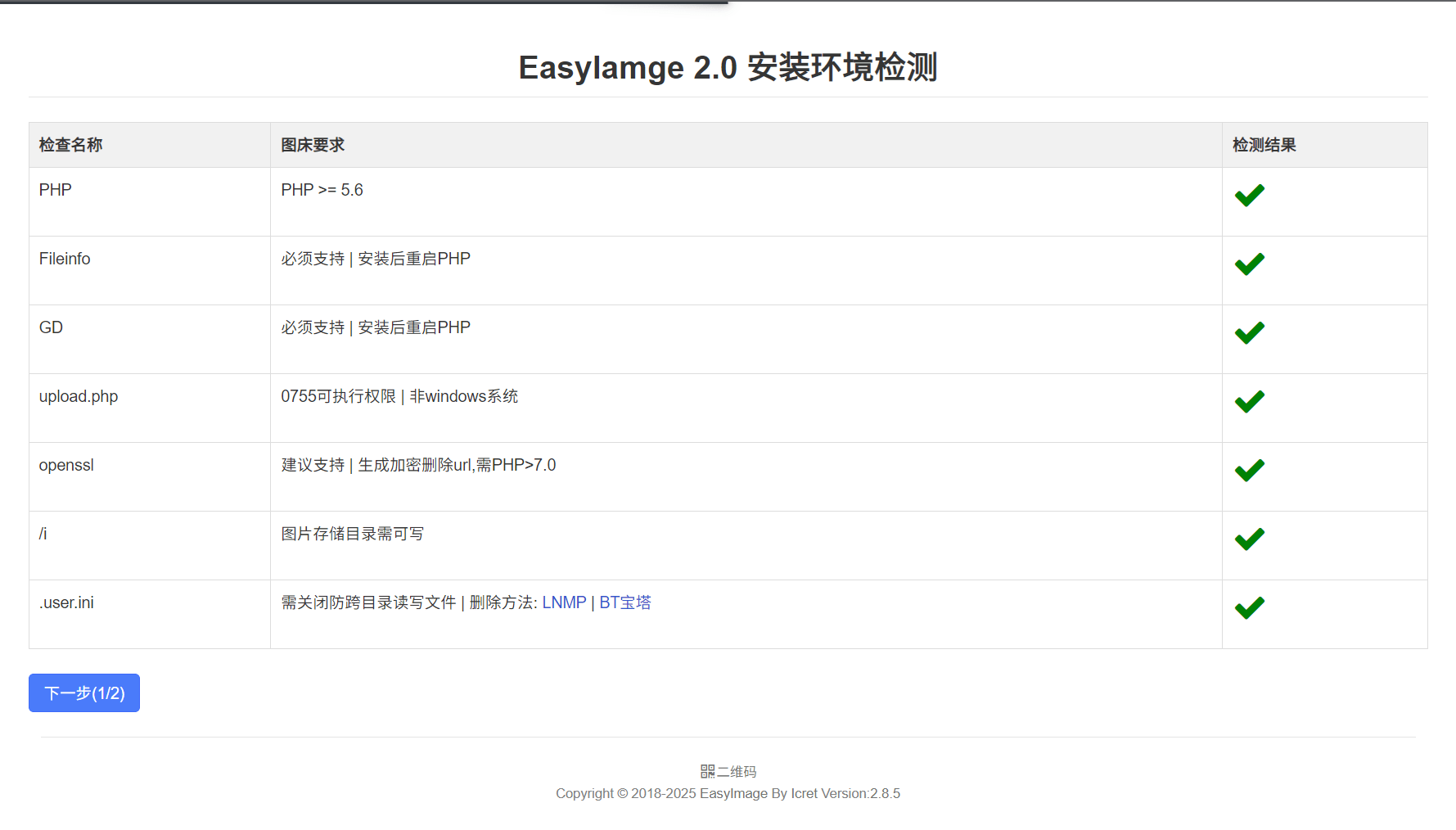Click the QR code icon in footer
Viewport: 1456px width, 830px height.
(708, 771)
